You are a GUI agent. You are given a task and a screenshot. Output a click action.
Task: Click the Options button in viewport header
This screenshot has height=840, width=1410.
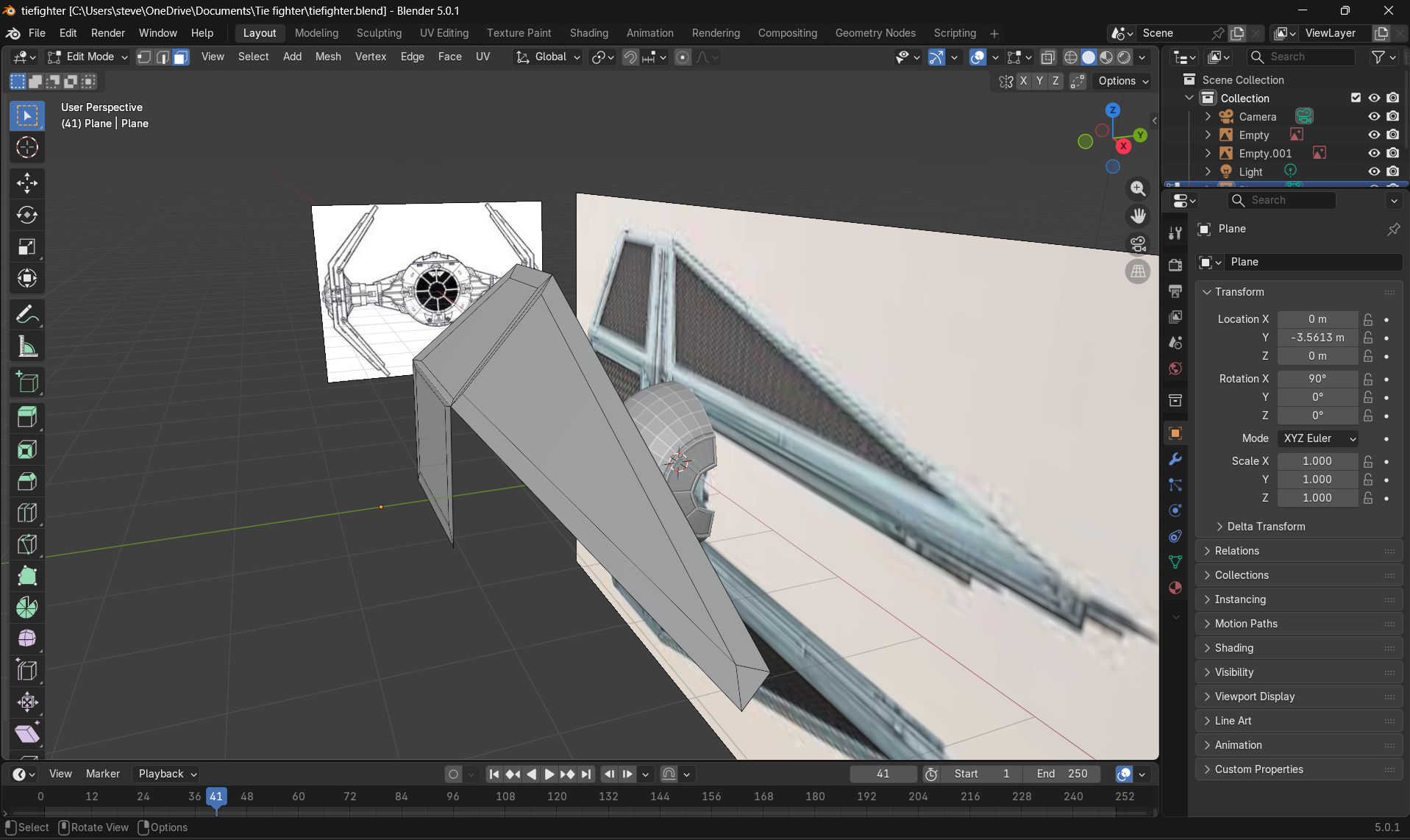click(x=1123, y=81)
